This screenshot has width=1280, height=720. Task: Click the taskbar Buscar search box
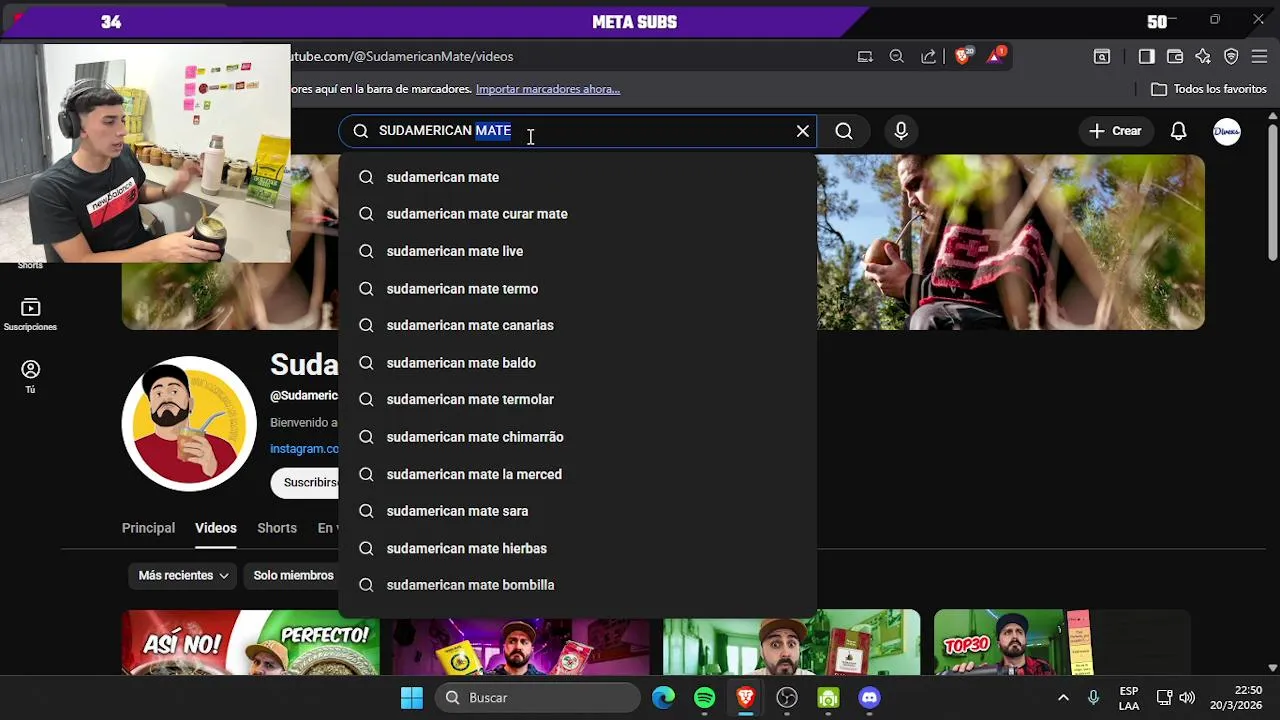(x=538, y=698)
